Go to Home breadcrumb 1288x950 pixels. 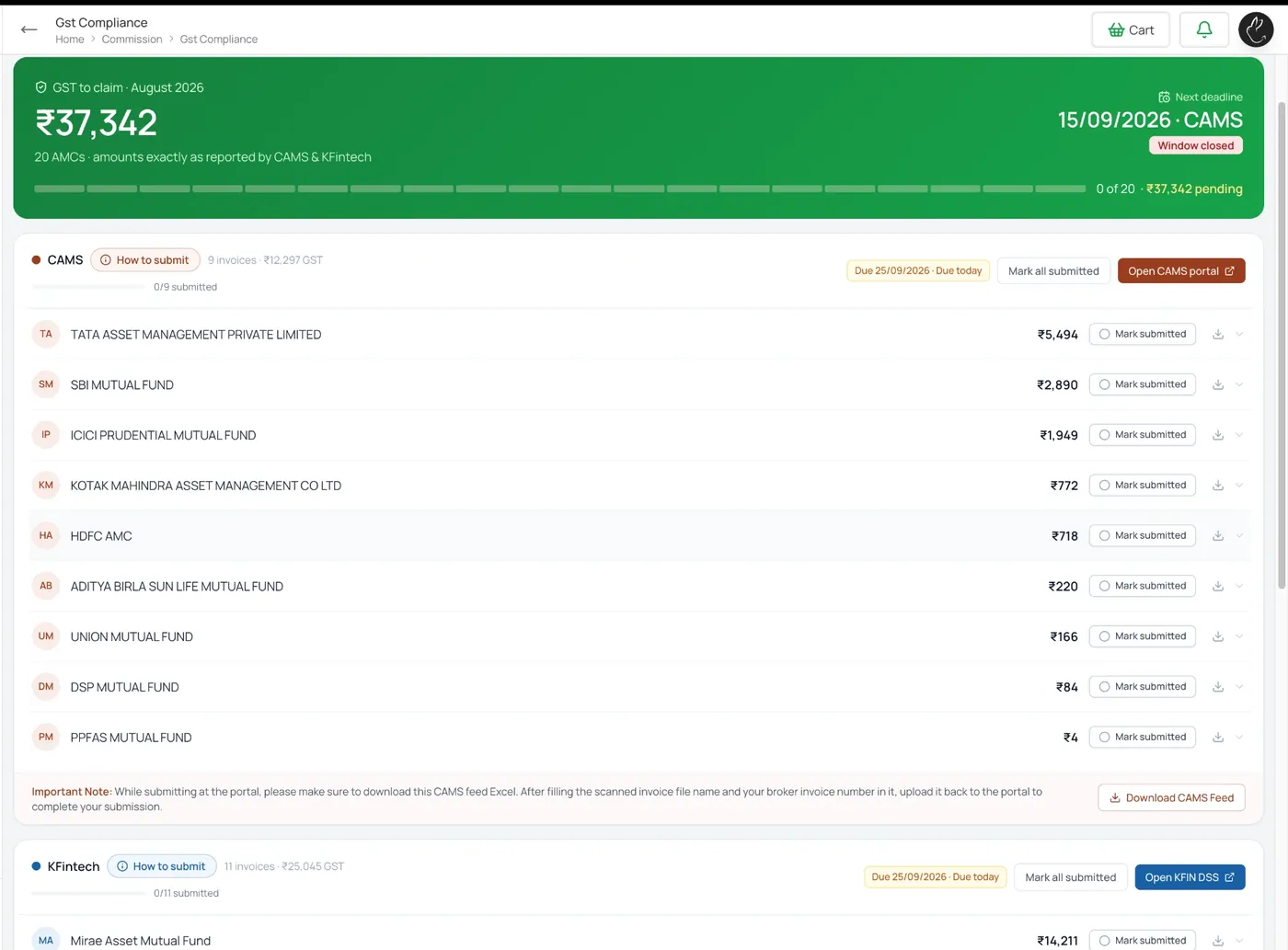coord(70,40)
